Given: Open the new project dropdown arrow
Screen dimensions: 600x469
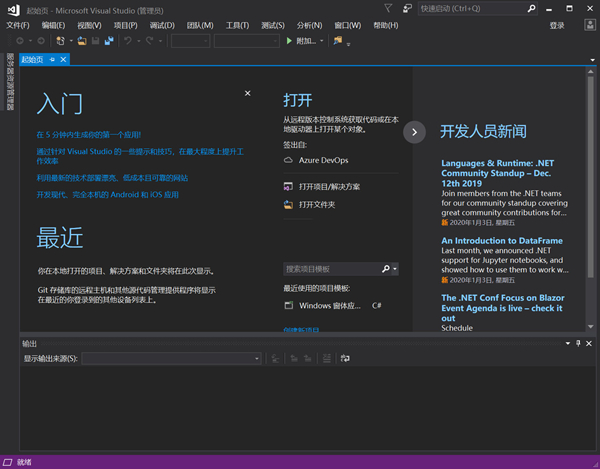Looking at the screenshot, I should click(x=71, y=41).
